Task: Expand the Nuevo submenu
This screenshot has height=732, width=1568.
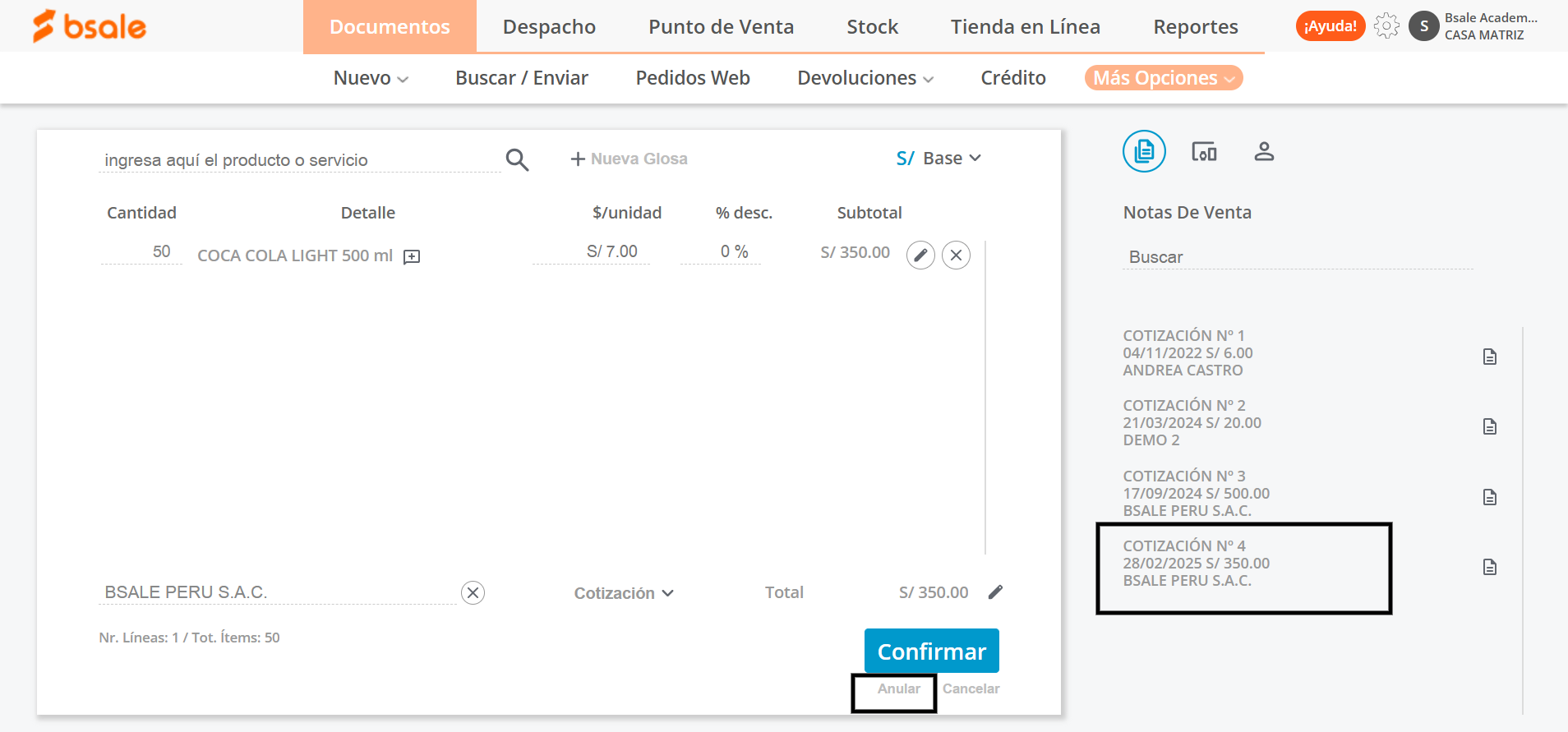Action: tap(371, 78)
